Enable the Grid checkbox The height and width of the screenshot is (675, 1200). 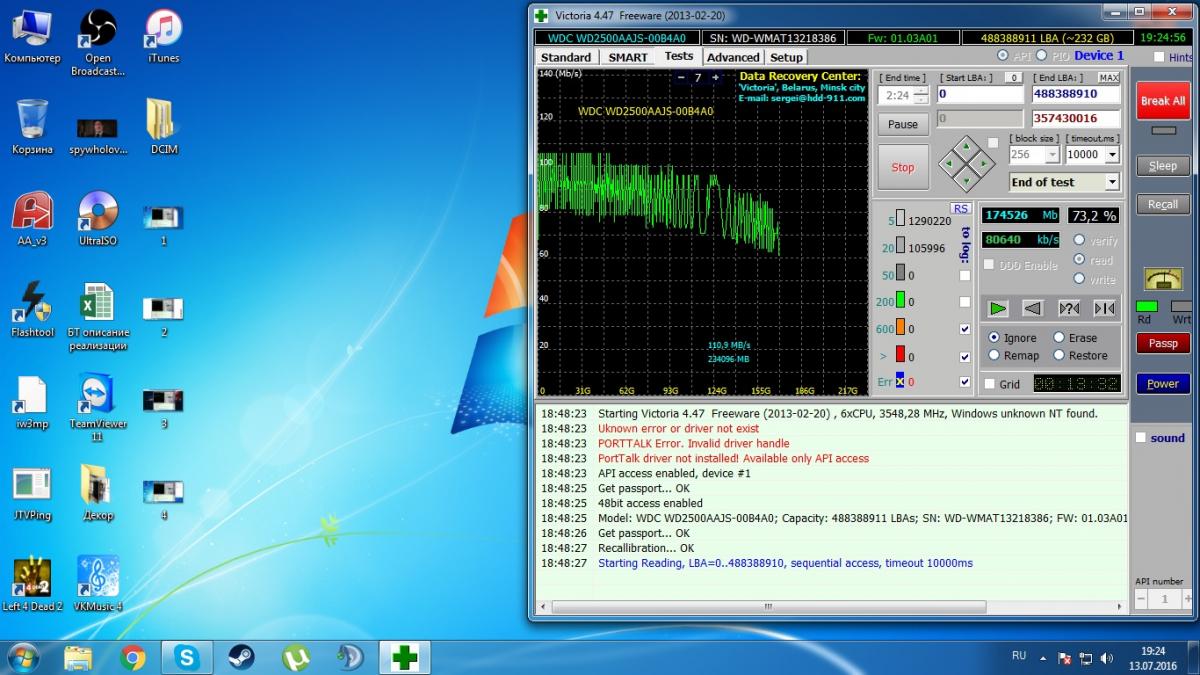click(990, 384)
